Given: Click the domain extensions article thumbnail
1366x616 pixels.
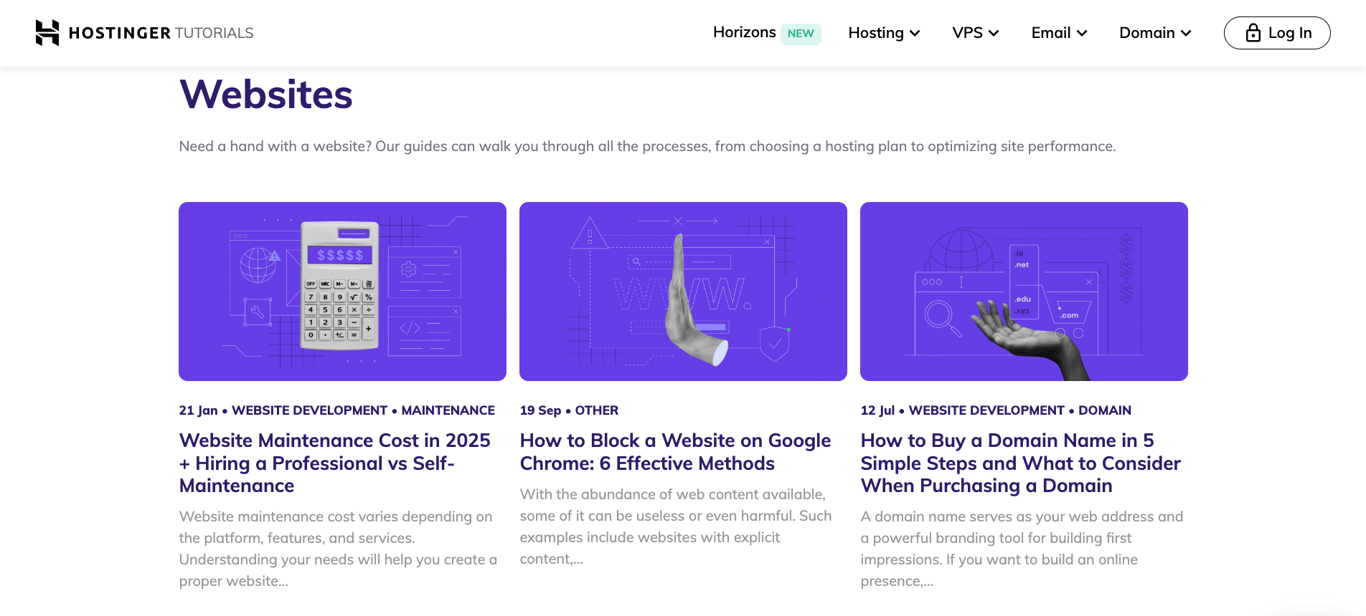Looking at the screenshot, I should tap(1024, 291).
